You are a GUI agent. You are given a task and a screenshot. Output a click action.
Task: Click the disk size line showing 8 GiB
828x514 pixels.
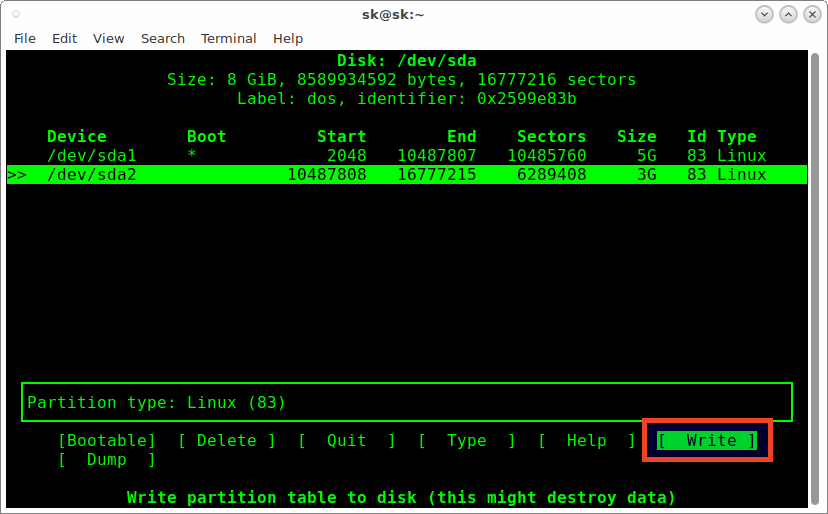click(x=401, y=79)
